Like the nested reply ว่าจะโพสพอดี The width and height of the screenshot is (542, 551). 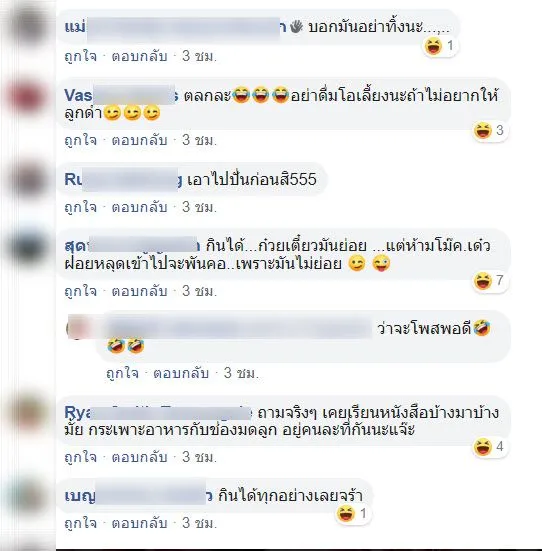click(122, 373)
